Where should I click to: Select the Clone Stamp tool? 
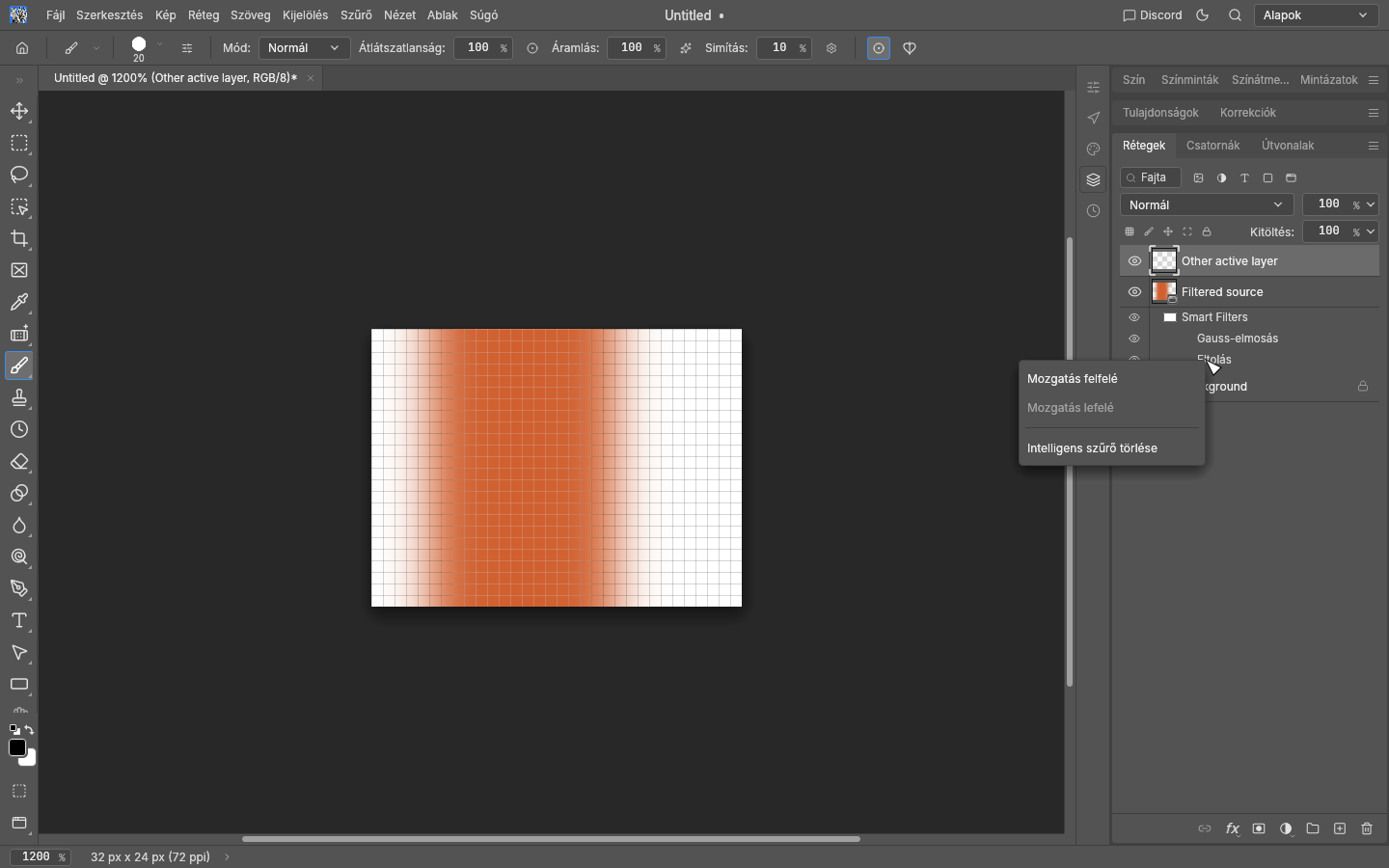tap(19, 397)
